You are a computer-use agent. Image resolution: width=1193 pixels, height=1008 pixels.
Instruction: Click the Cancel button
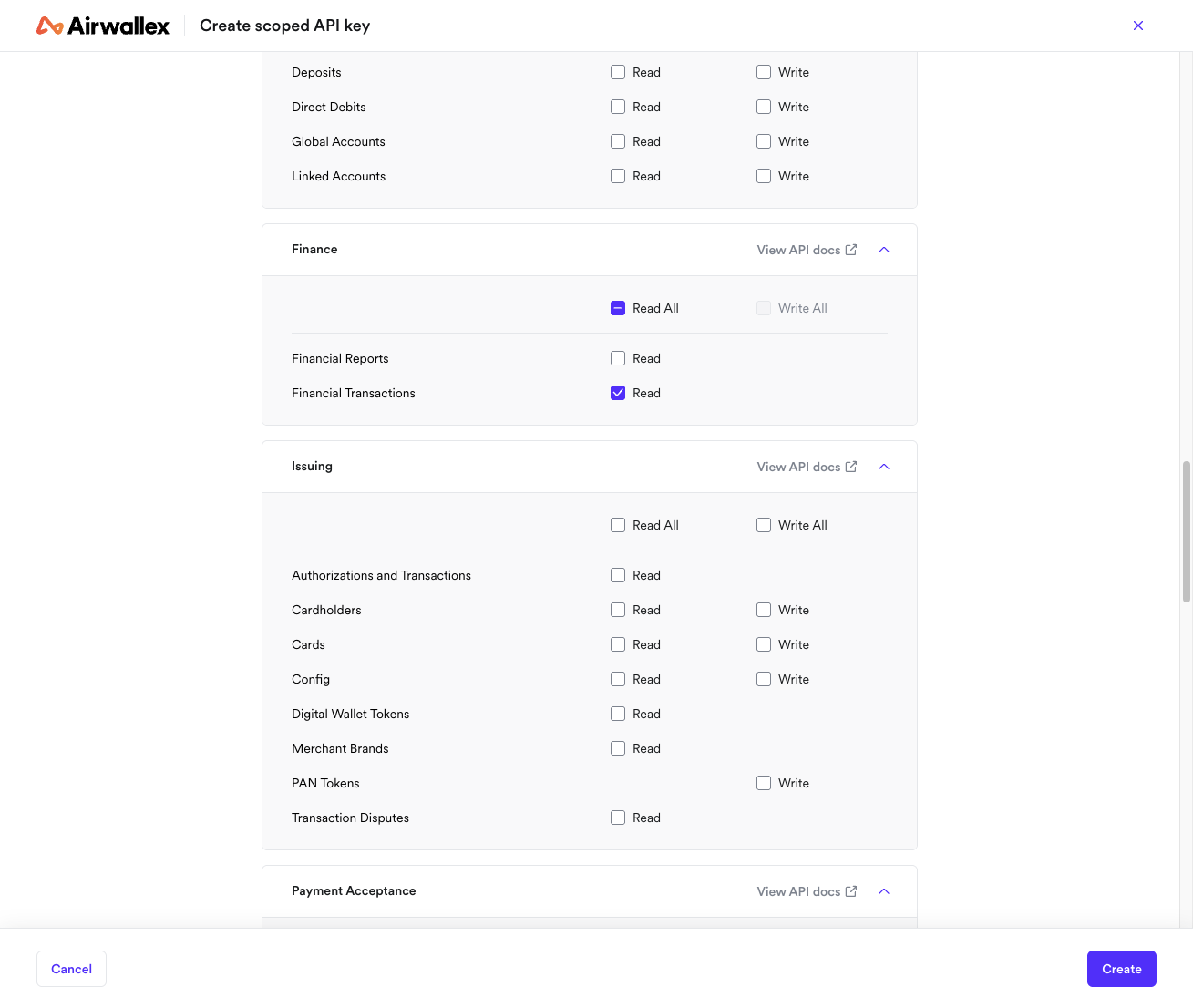coord(71,969)
